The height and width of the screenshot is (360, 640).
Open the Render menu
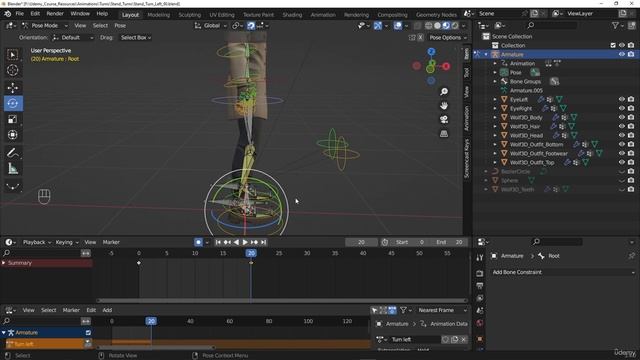click(x=55, y=13)
